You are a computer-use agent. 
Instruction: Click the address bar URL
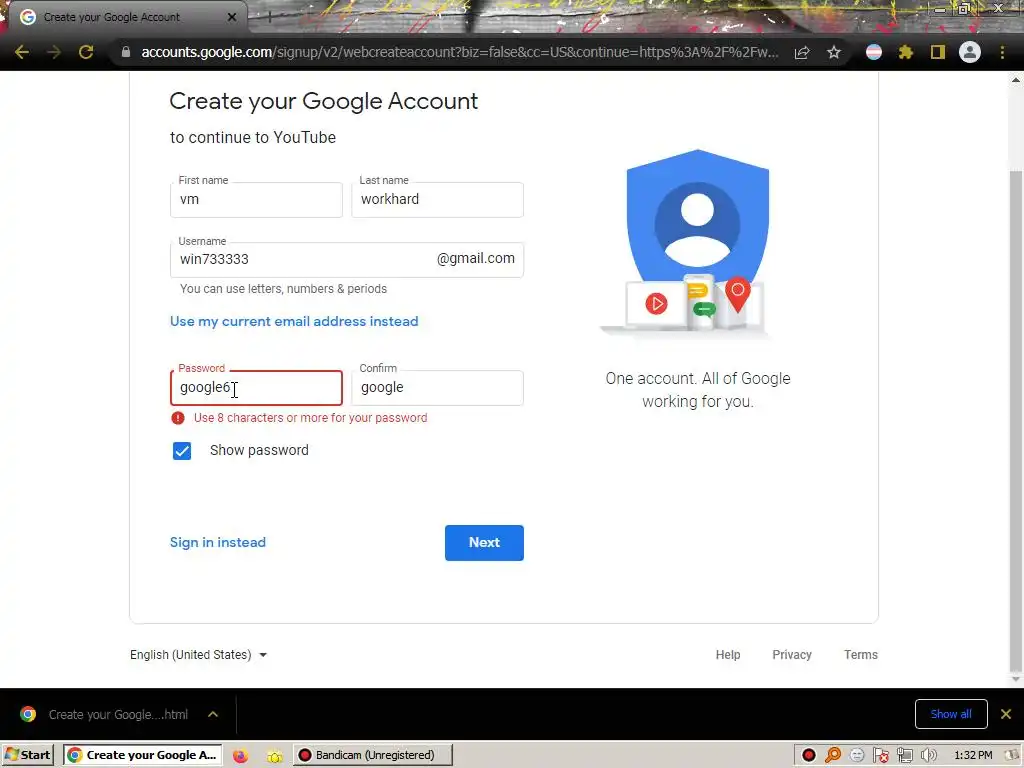[x=460, y=52]
